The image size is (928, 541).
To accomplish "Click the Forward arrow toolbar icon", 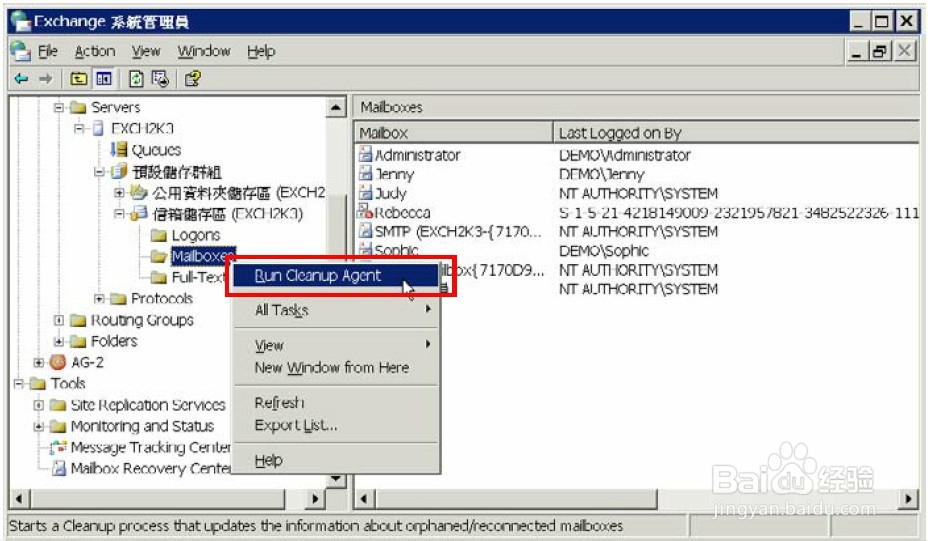I will [46, 78].
